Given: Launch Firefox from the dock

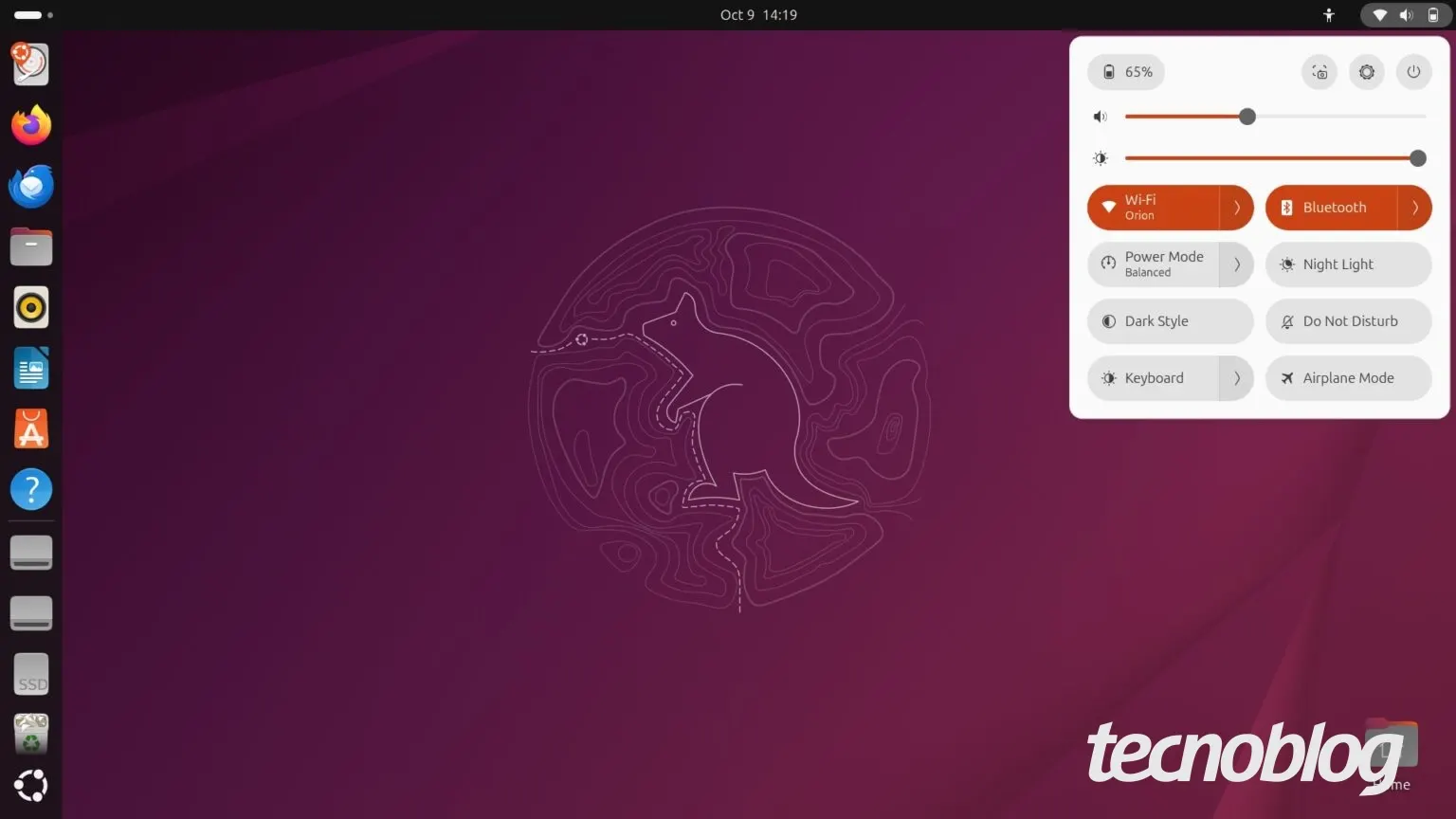Looking at the screenshot, I should tap(31, 125).
